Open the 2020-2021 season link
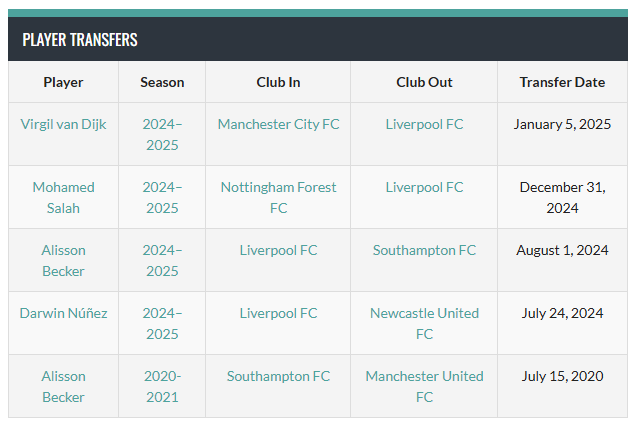Image resolution: width=635 pixels, height=422 pixels. pyautogui.click(x=162, y=386)
